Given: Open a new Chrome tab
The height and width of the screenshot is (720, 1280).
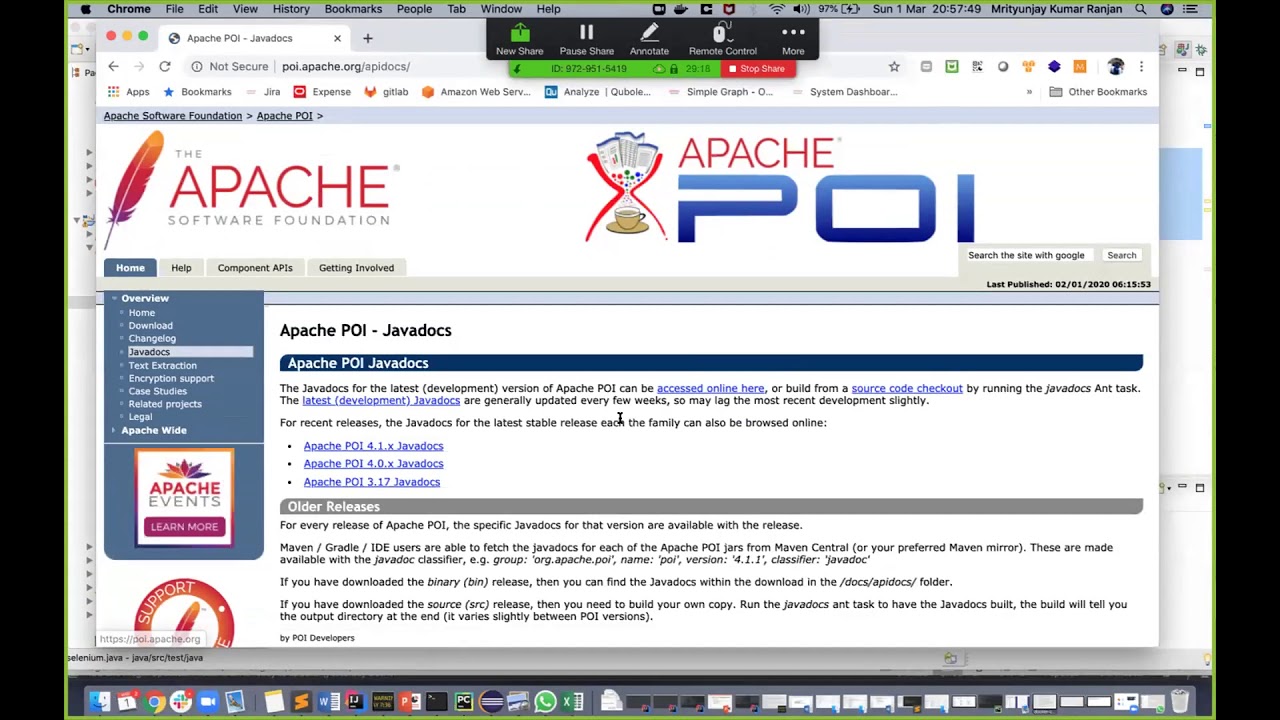Looking at the screenshot, I should [367, 38].
